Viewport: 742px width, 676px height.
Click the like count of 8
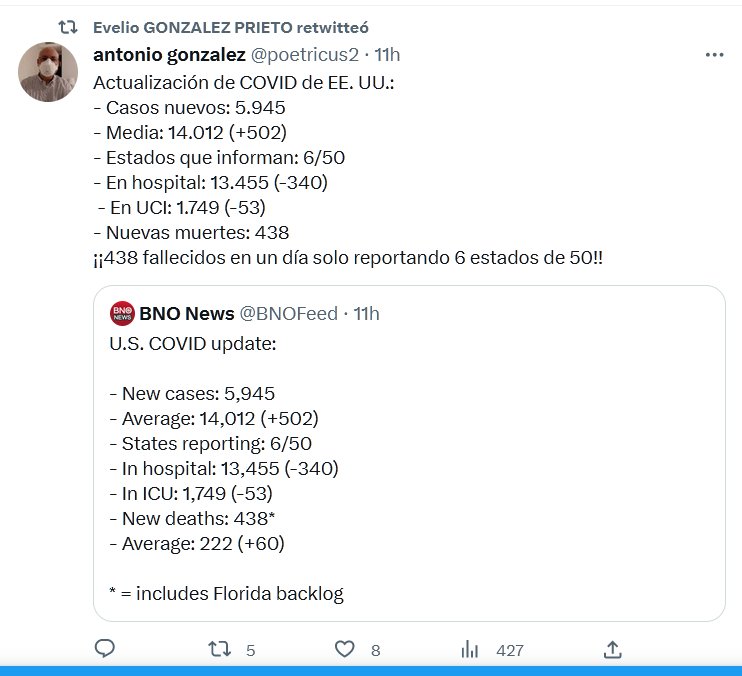(375, 650)
